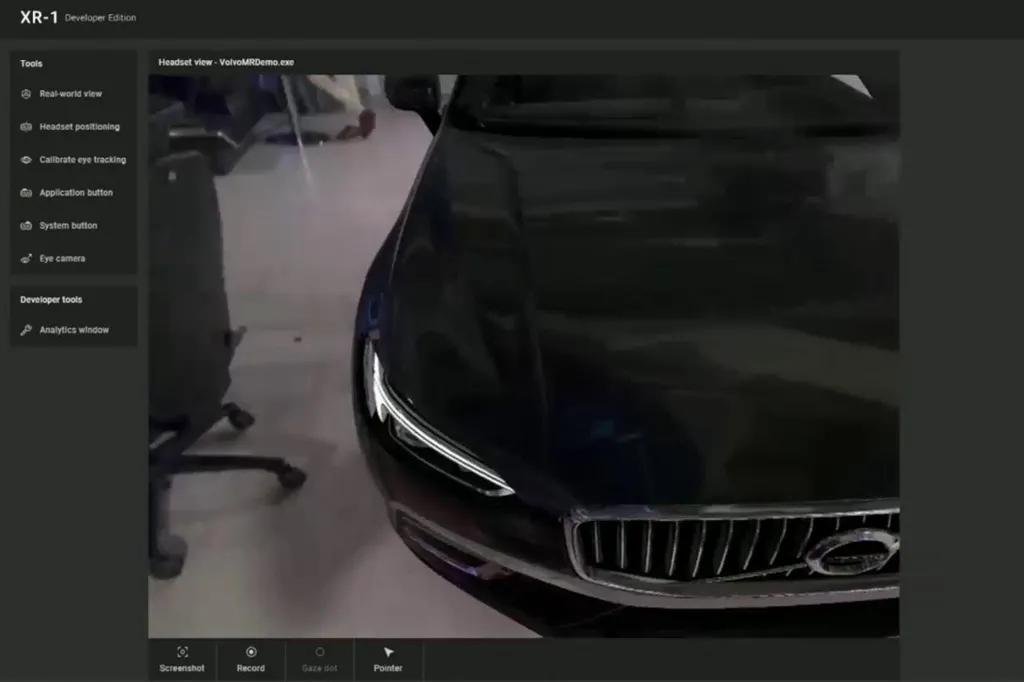This screenshot has width=1024, height=682.
Task: Click the Real-world view icon
Action: (26, 94)
